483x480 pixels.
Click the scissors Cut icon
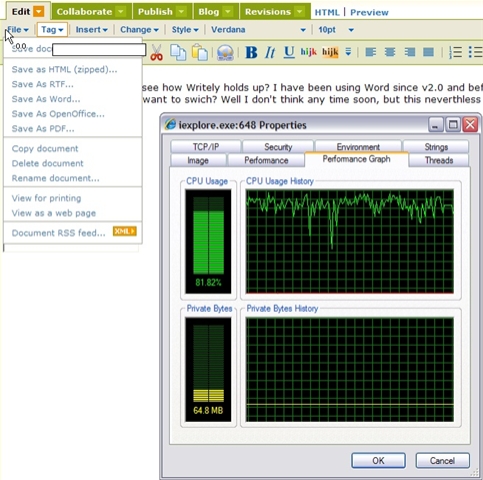pos(156,52)
